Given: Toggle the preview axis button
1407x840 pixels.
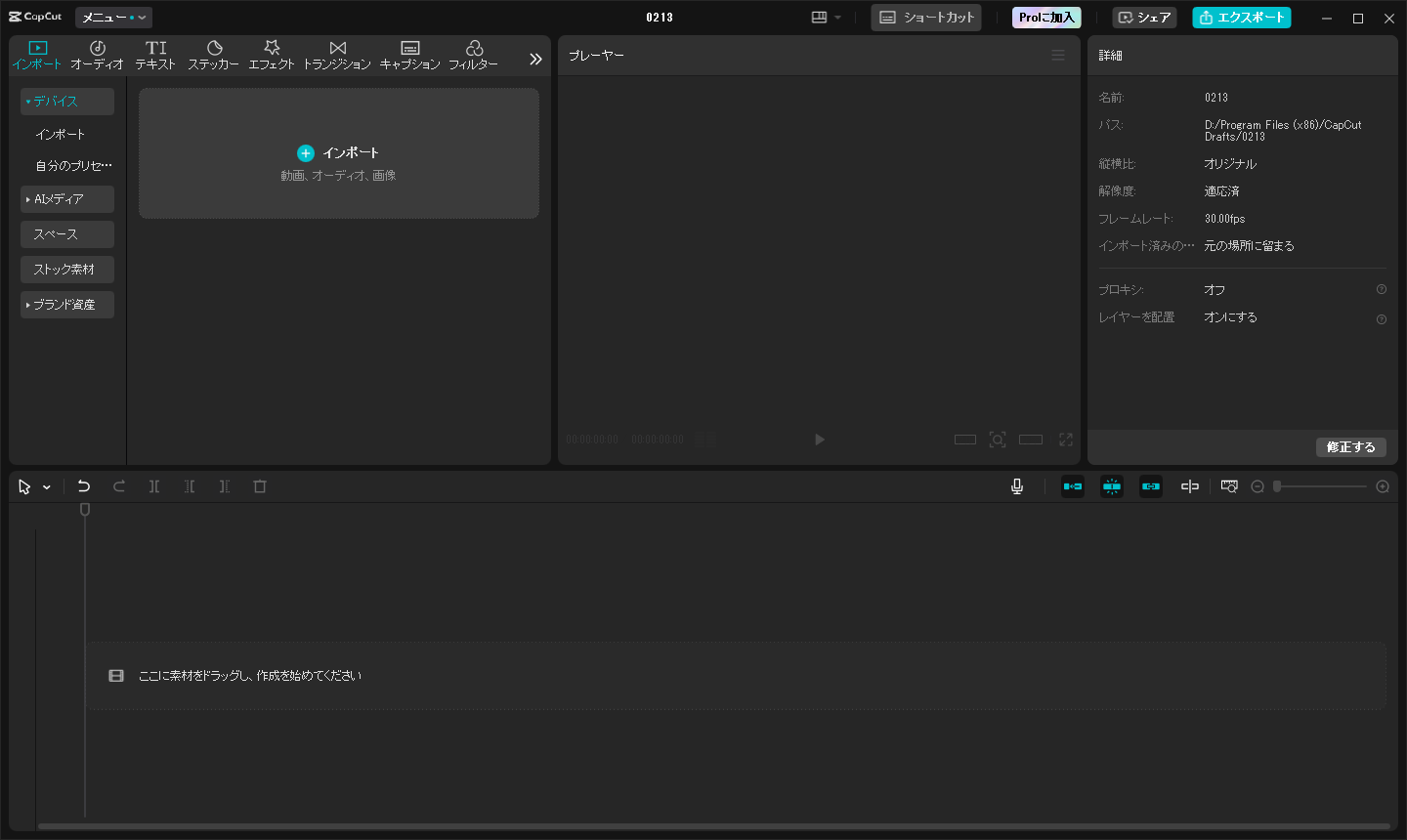Looking at the screenshot, I should [x=1190, y=486].
